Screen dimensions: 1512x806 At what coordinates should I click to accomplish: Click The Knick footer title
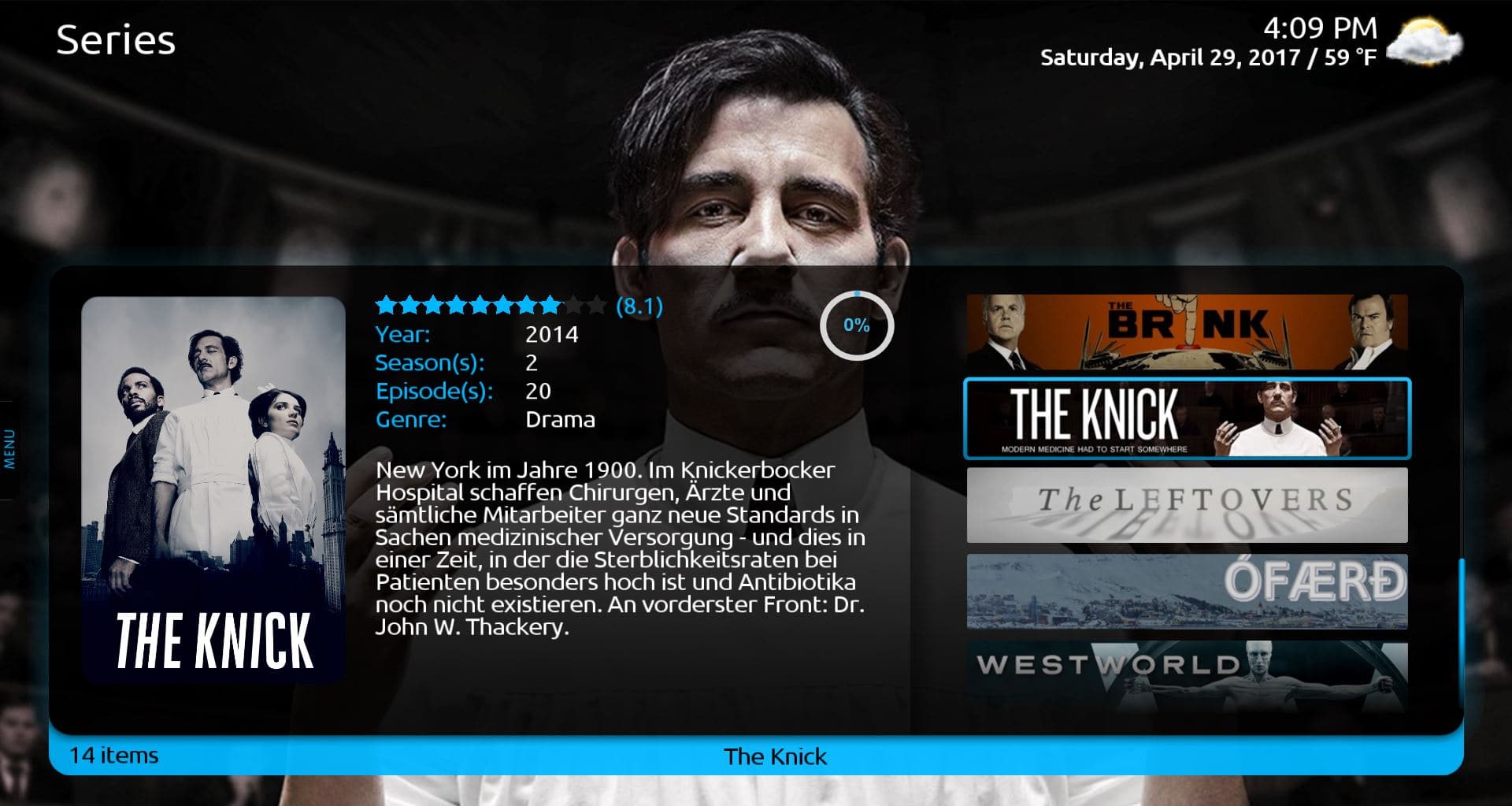pyautogui.click(x=775, y=756)
